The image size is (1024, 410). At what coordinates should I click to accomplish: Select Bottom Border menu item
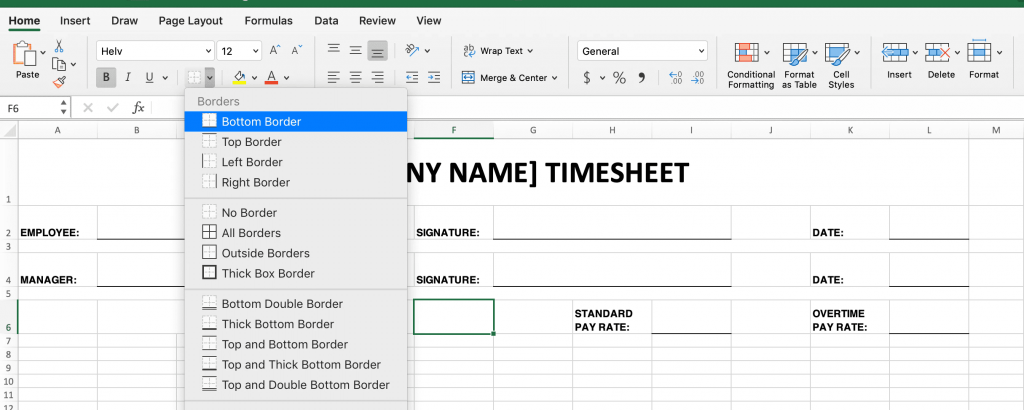pyautogui.click(x=296, y=121)
